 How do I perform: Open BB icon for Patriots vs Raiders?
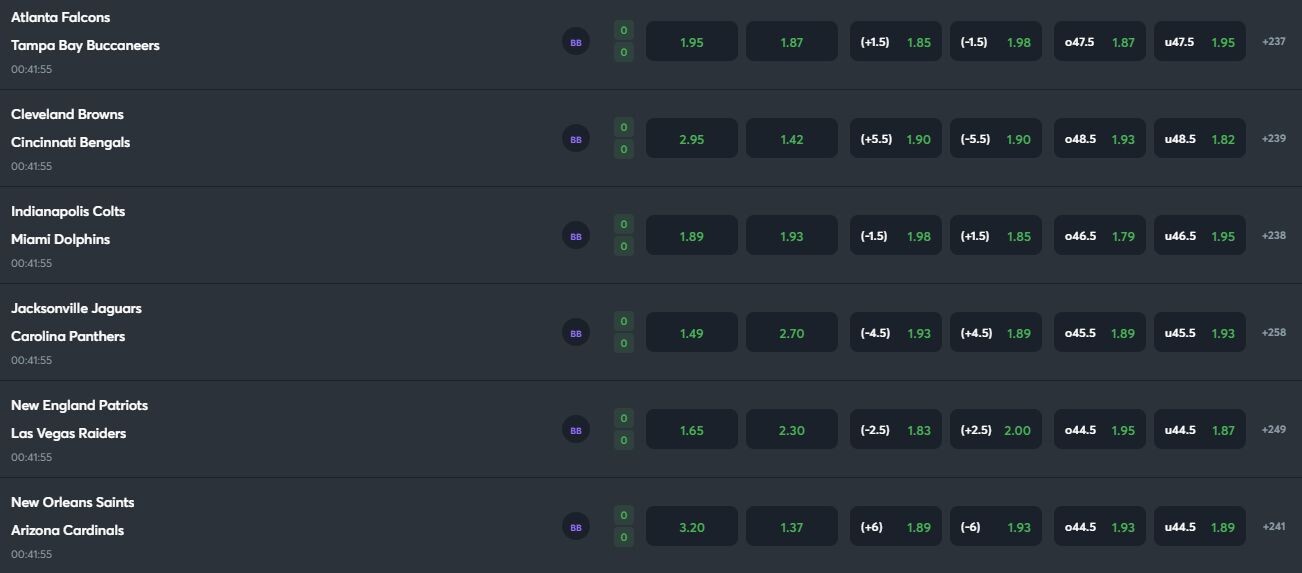[x=575, y=430]
